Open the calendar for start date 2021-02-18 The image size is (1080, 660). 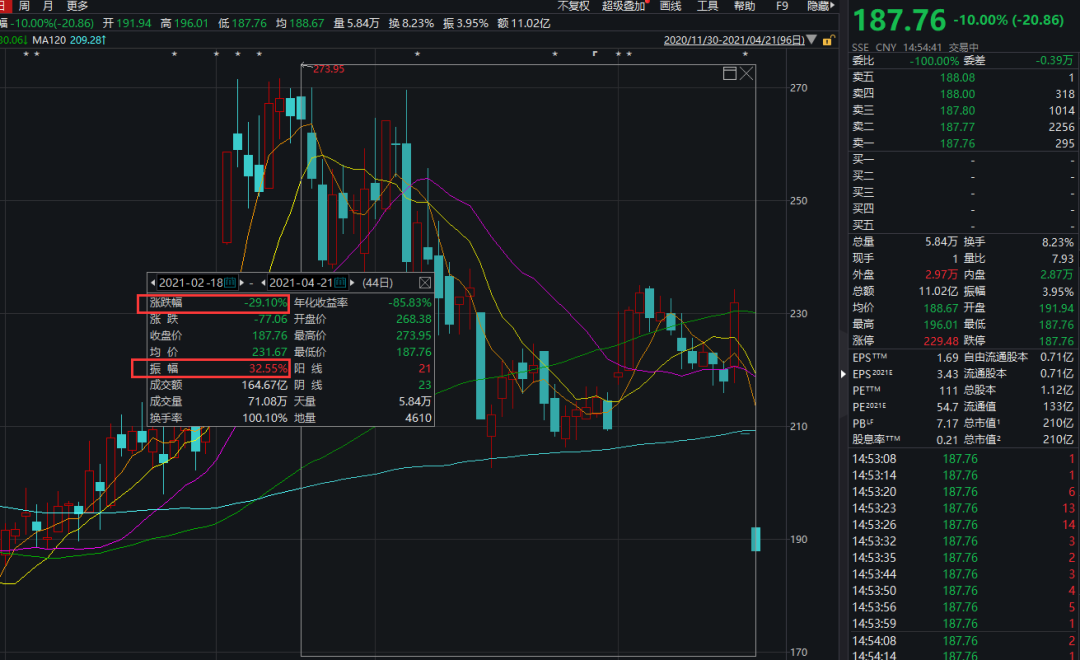(229, 283)
